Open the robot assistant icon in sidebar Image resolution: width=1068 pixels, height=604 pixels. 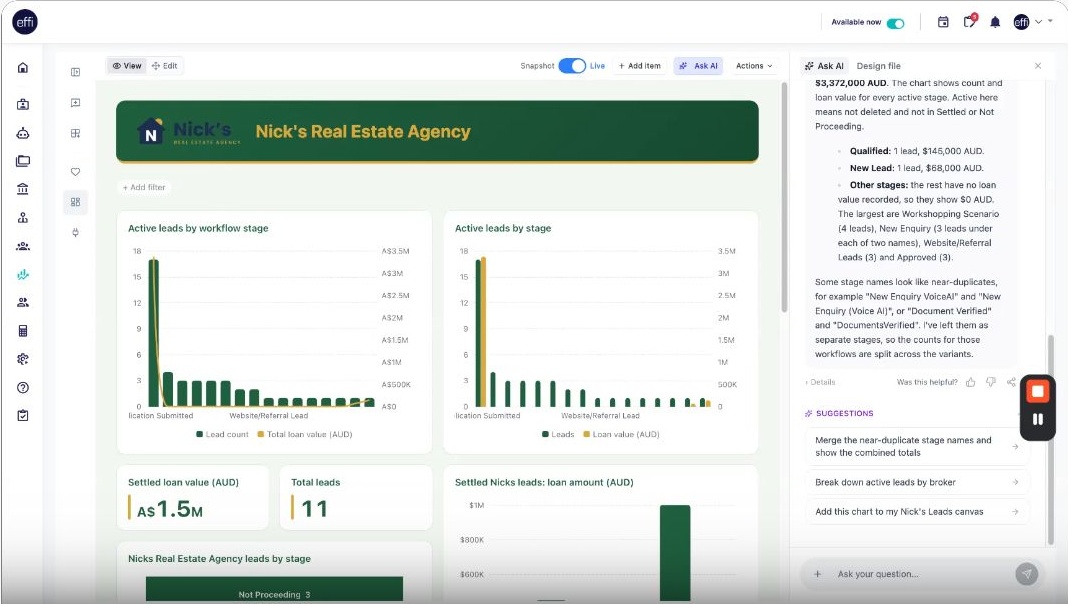[x=22, y=133]
